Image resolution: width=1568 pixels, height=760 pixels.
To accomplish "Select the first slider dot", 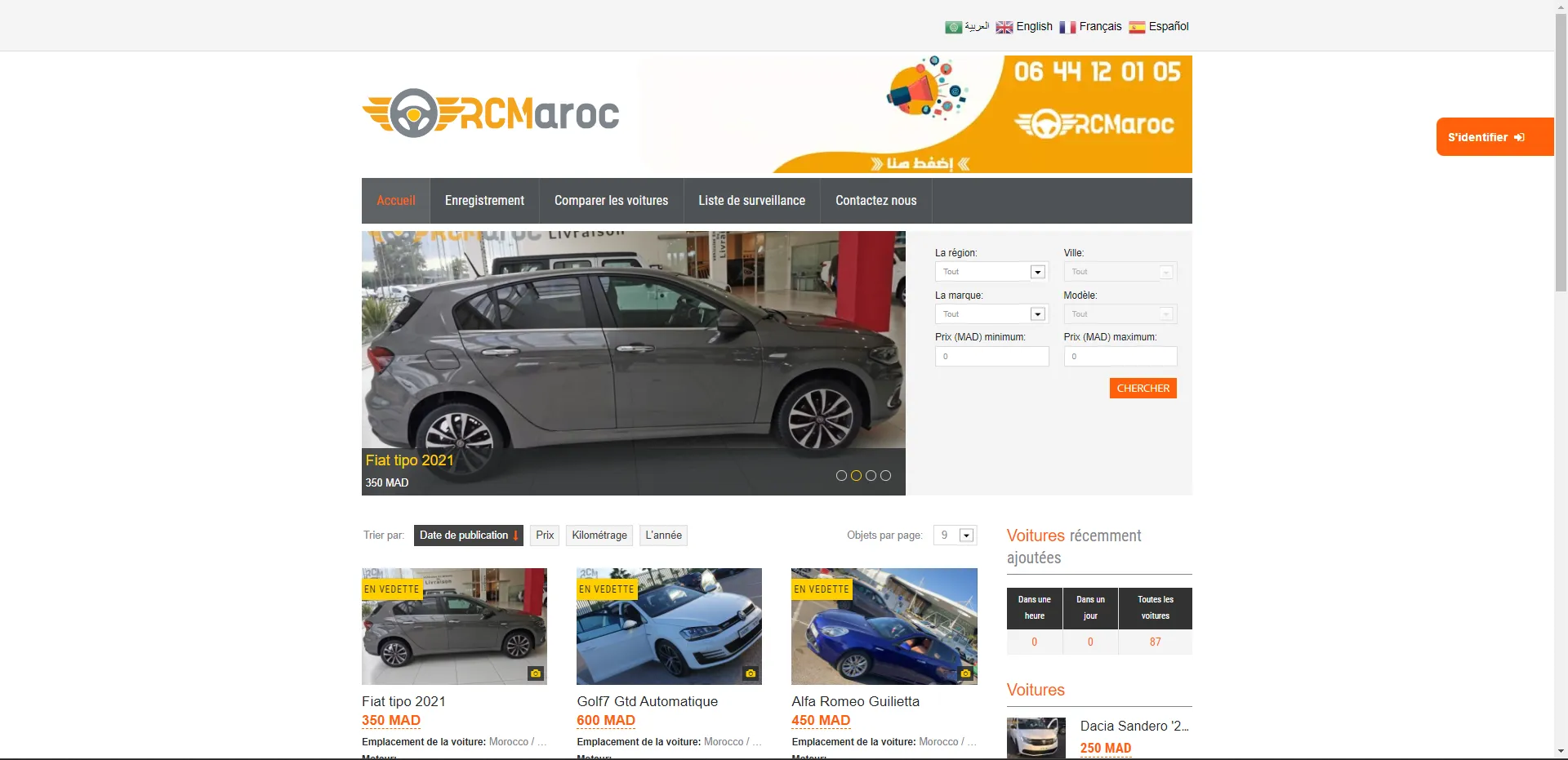I will point(841,475).
